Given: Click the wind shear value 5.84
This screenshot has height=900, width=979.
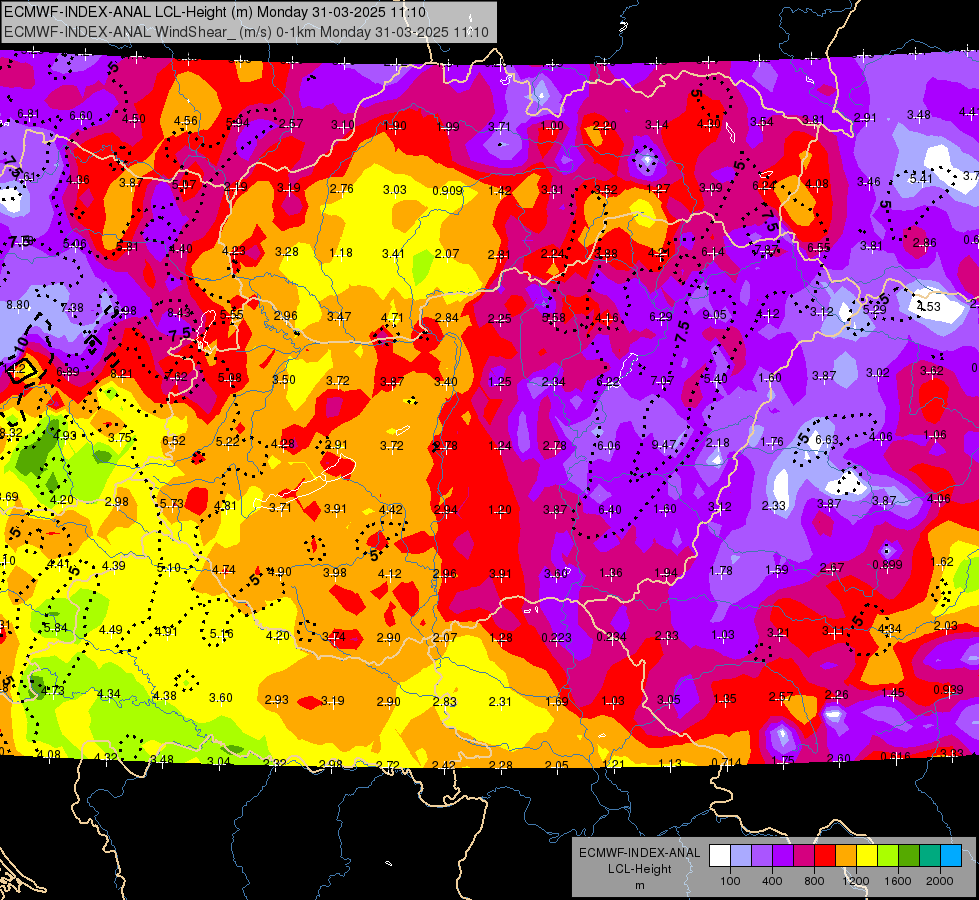Looking at the screenshot, I should [55, 627].
